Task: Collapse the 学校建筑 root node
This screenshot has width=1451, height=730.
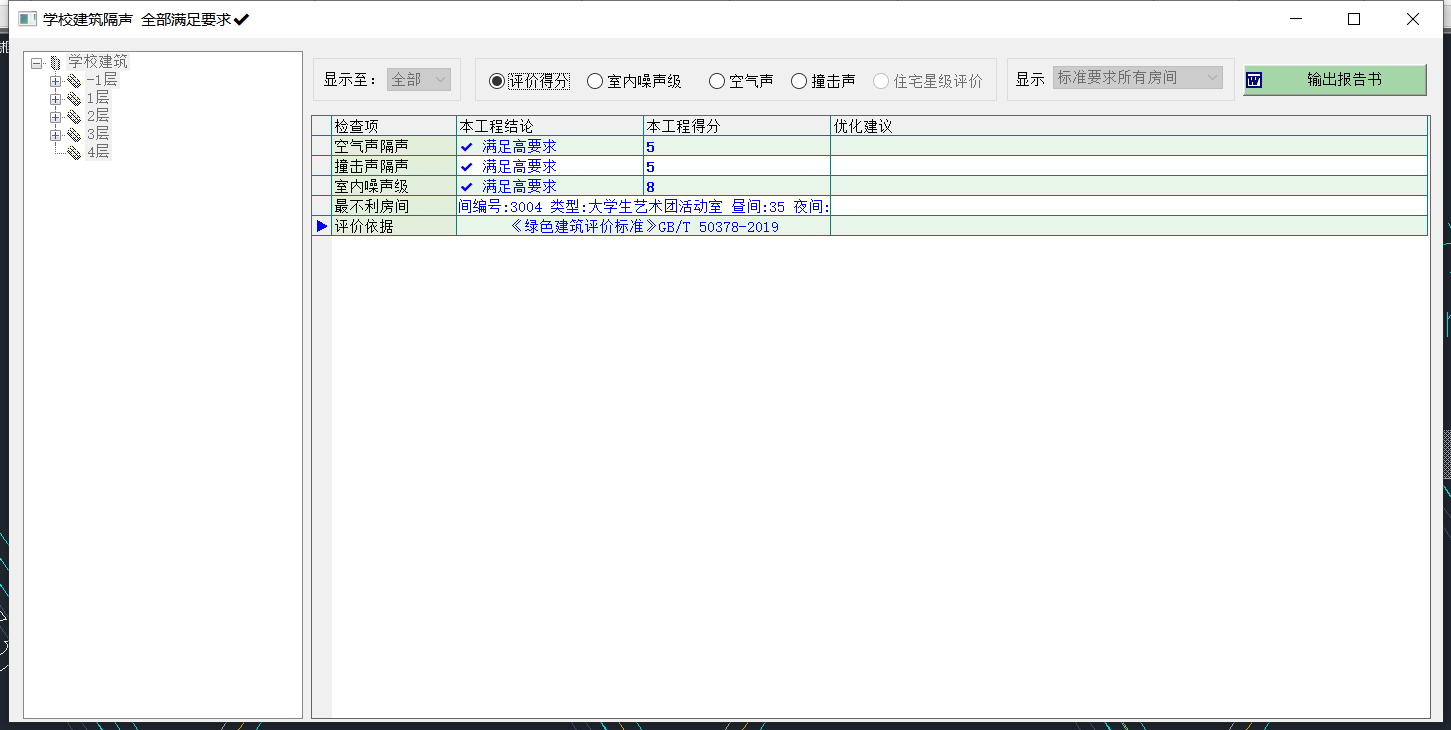Action: coord(37,63)
